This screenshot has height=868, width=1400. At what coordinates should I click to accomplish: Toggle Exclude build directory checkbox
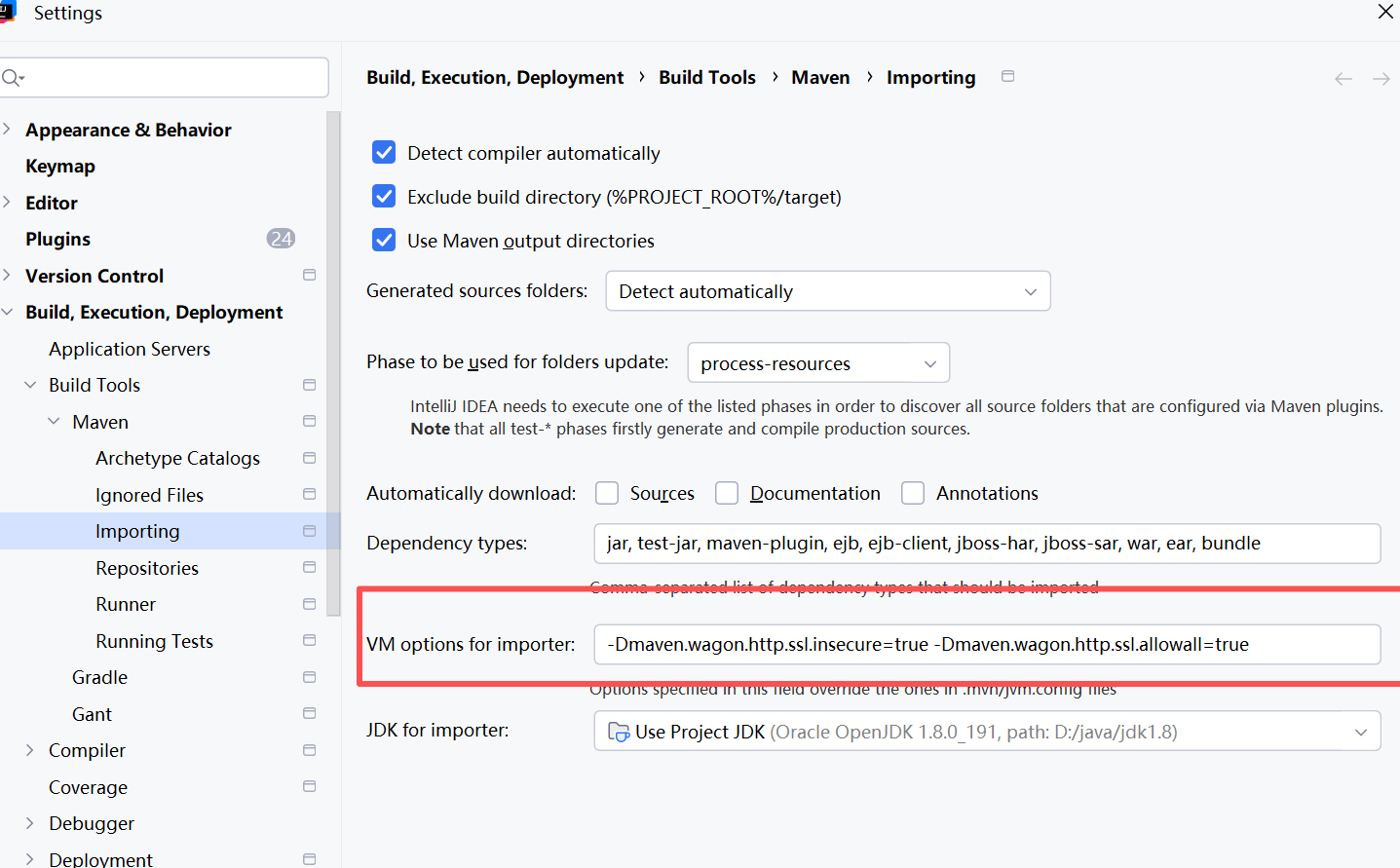384,196
